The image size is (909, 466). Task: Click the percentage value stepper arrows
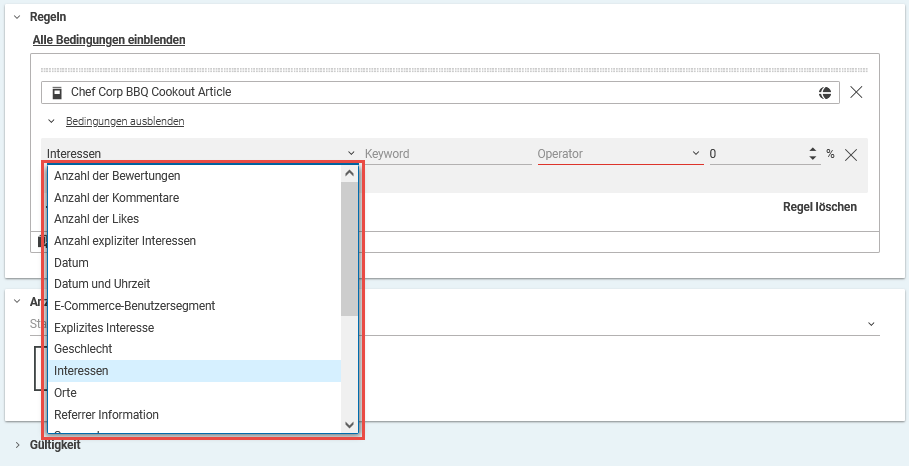pos(813,154)
